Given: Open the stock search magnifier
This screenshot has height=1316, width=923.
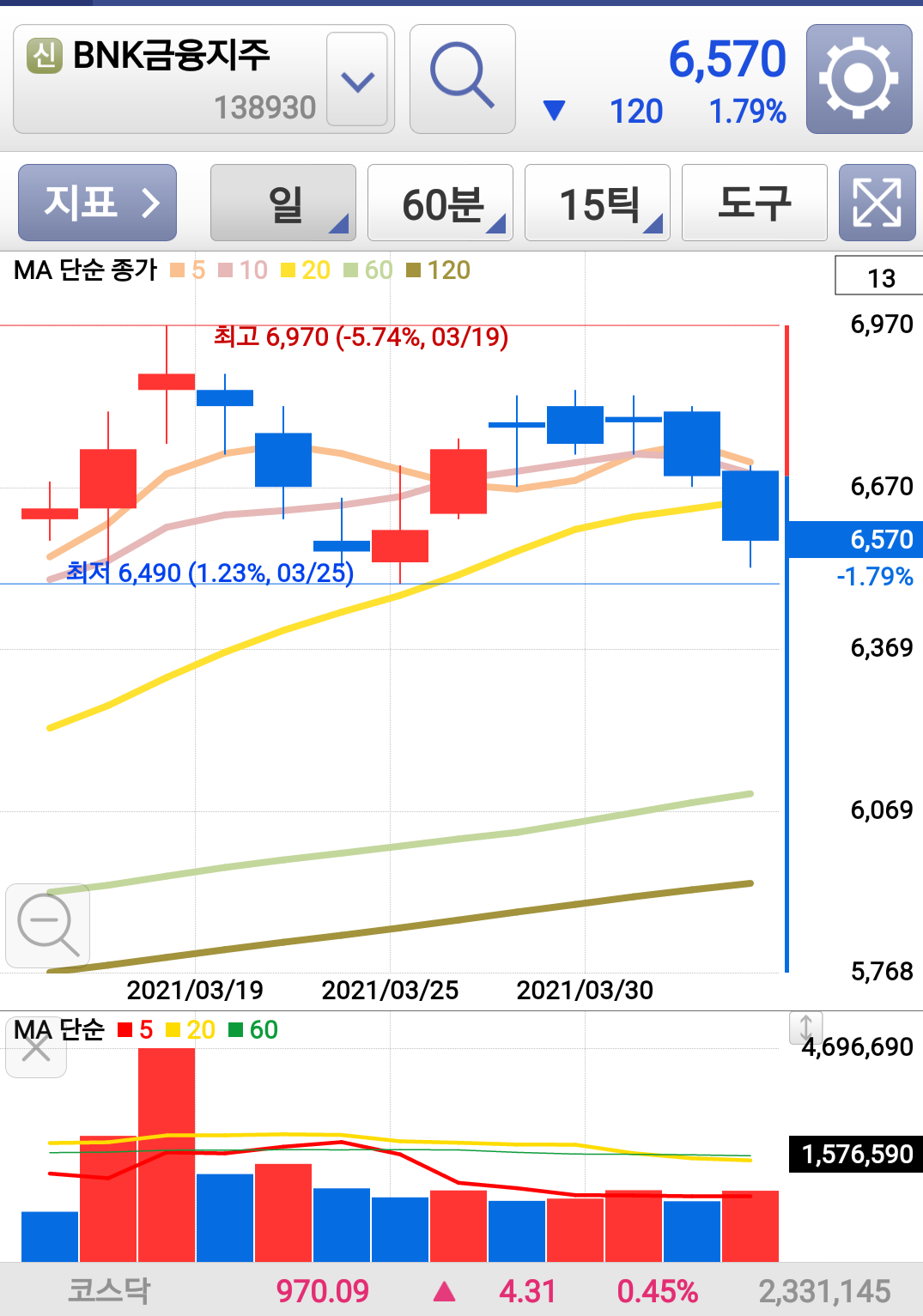Looking at the screenshot, I should pyautogui.click(x=462, y=79).
